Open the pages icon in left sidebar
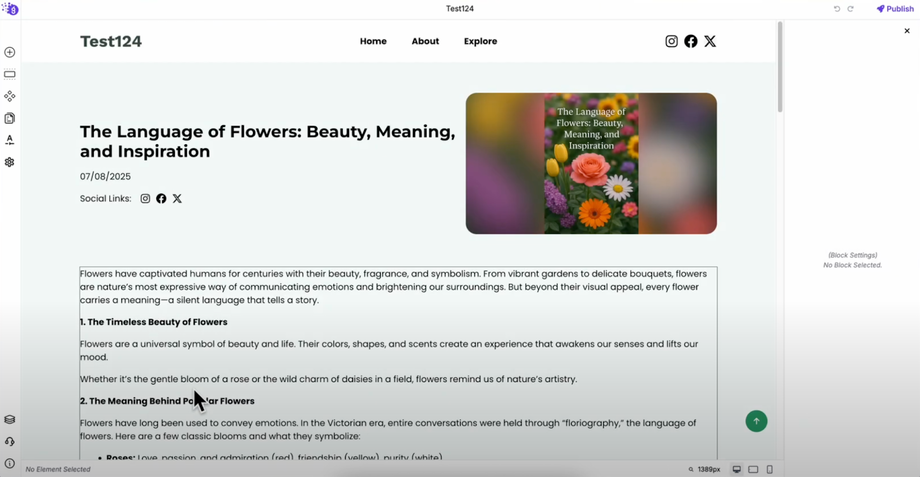Image resolution: width=920 pixels, height=477 pixels. (9, 119)
